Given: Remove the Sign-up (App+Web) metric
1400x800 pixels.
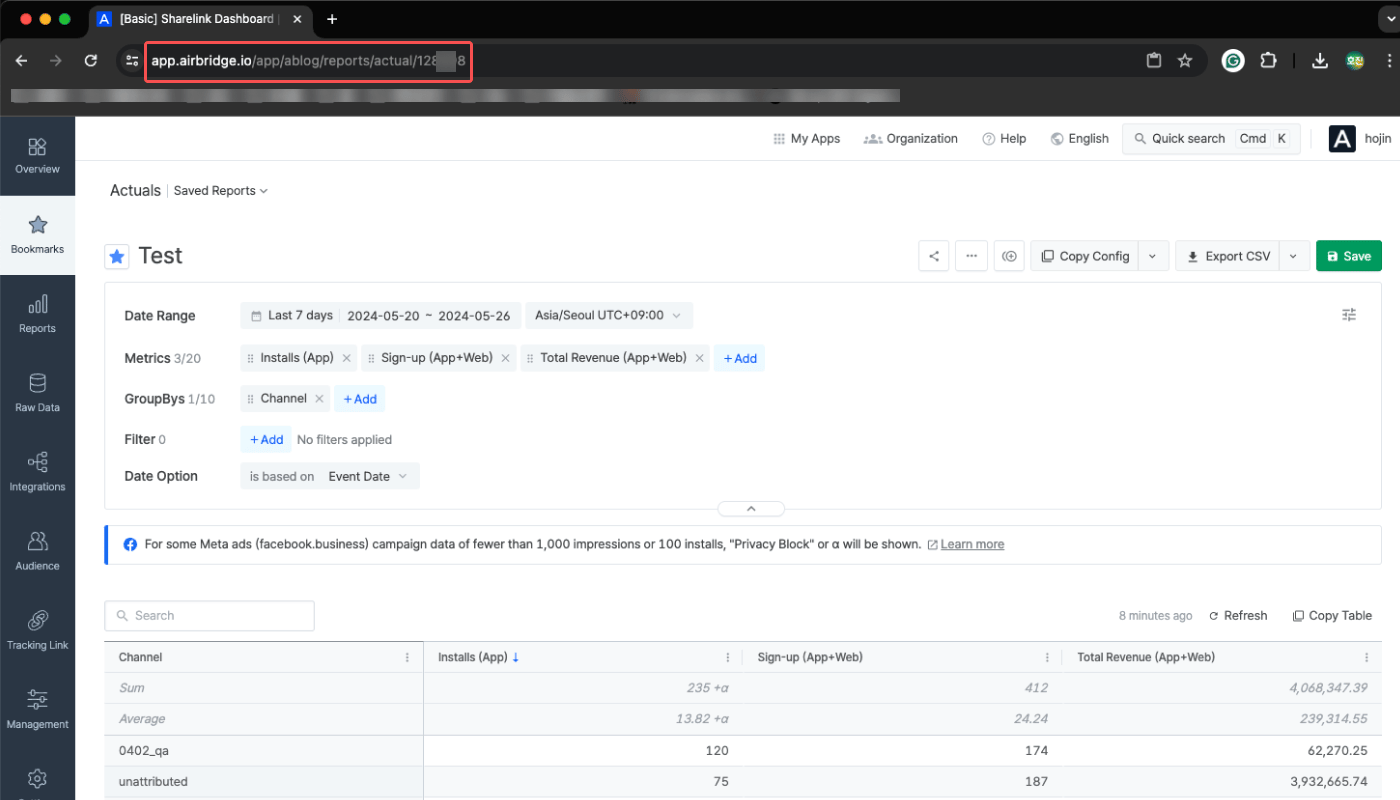Looking at the screenshot, I should tap(506, 358).
